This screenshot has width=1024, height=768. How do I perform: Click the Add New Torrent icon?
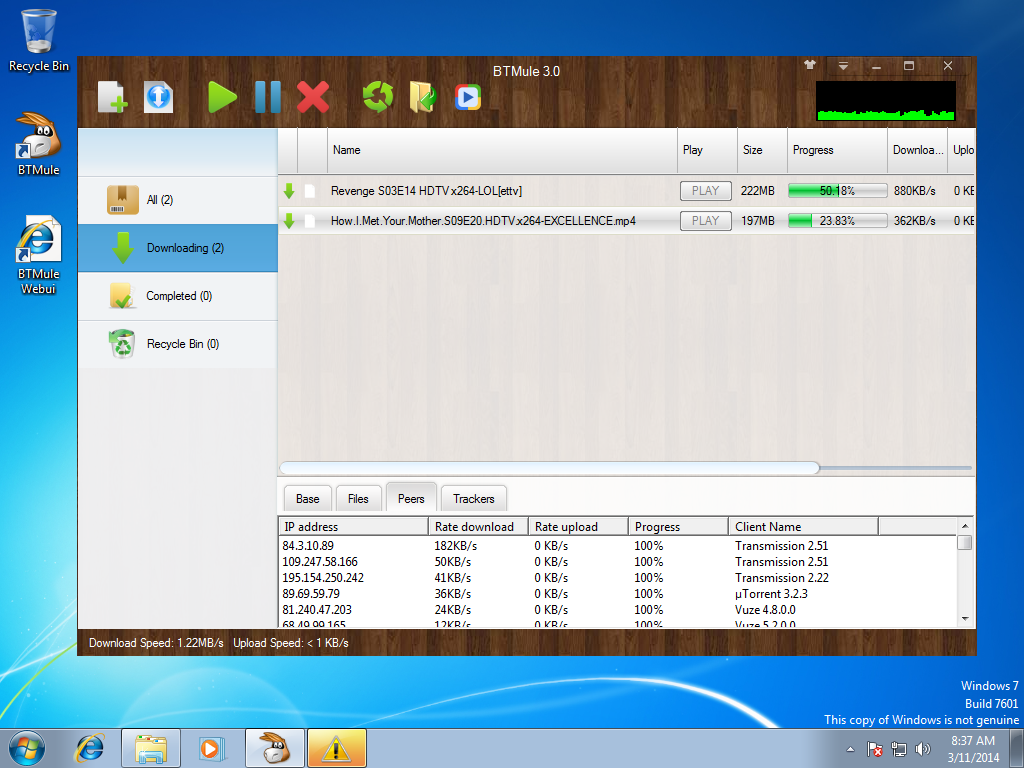[x=110, y=97]
